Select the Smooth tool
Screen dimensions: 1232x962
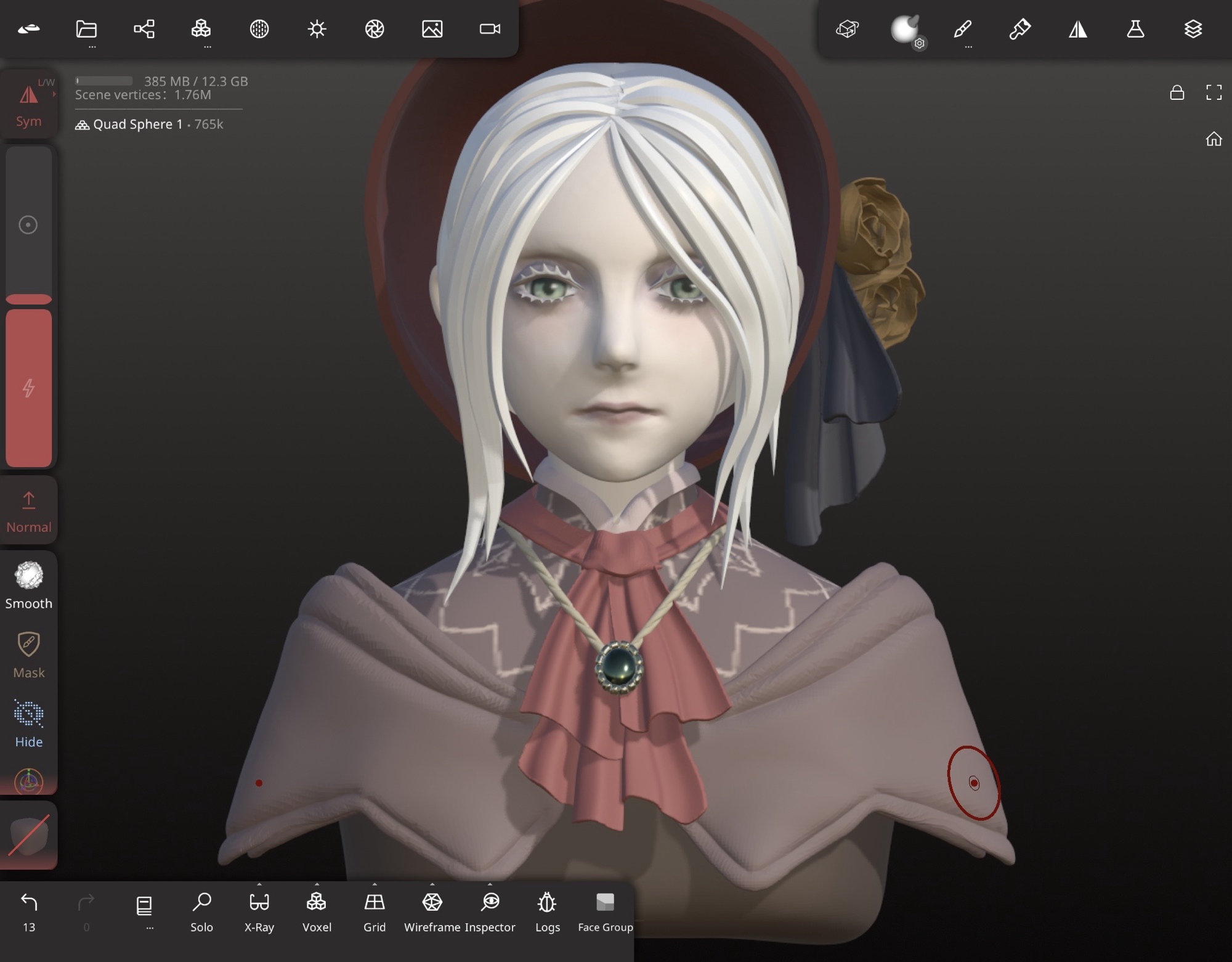(28, 585)
